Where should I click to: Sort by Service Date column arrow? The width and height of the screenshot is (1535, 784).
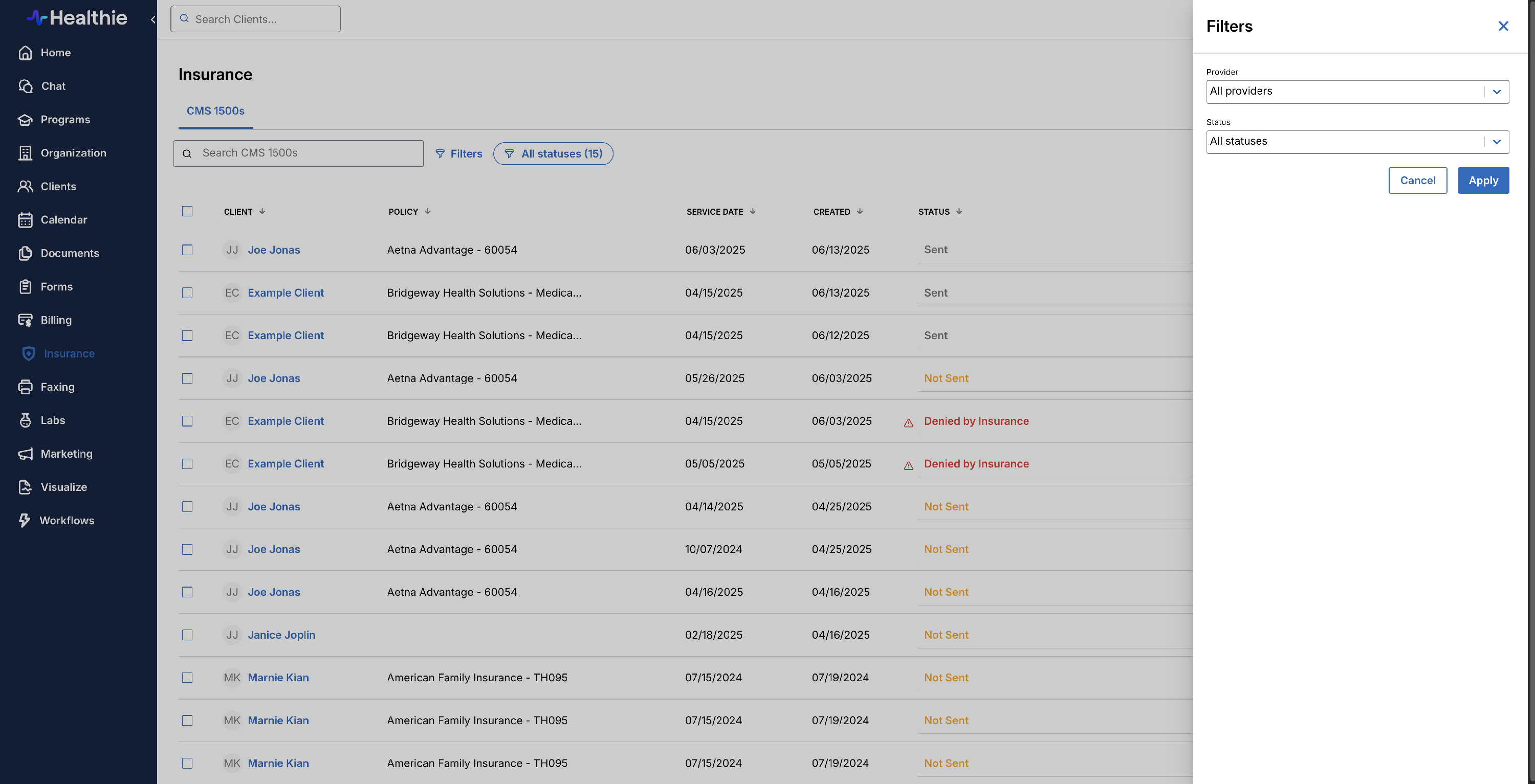click(753, 212)
